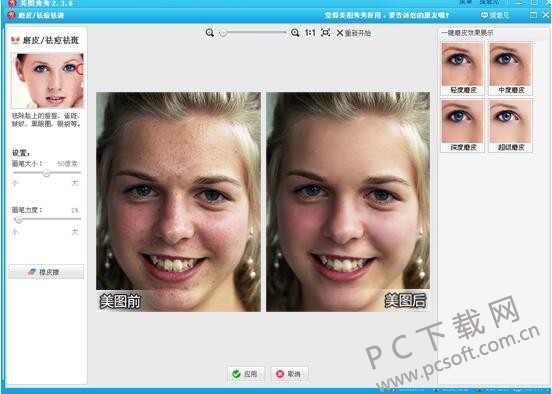The image size is (552, 394).
Task: Click the zoom out magnifier icon
Action: tap(210, 33)
